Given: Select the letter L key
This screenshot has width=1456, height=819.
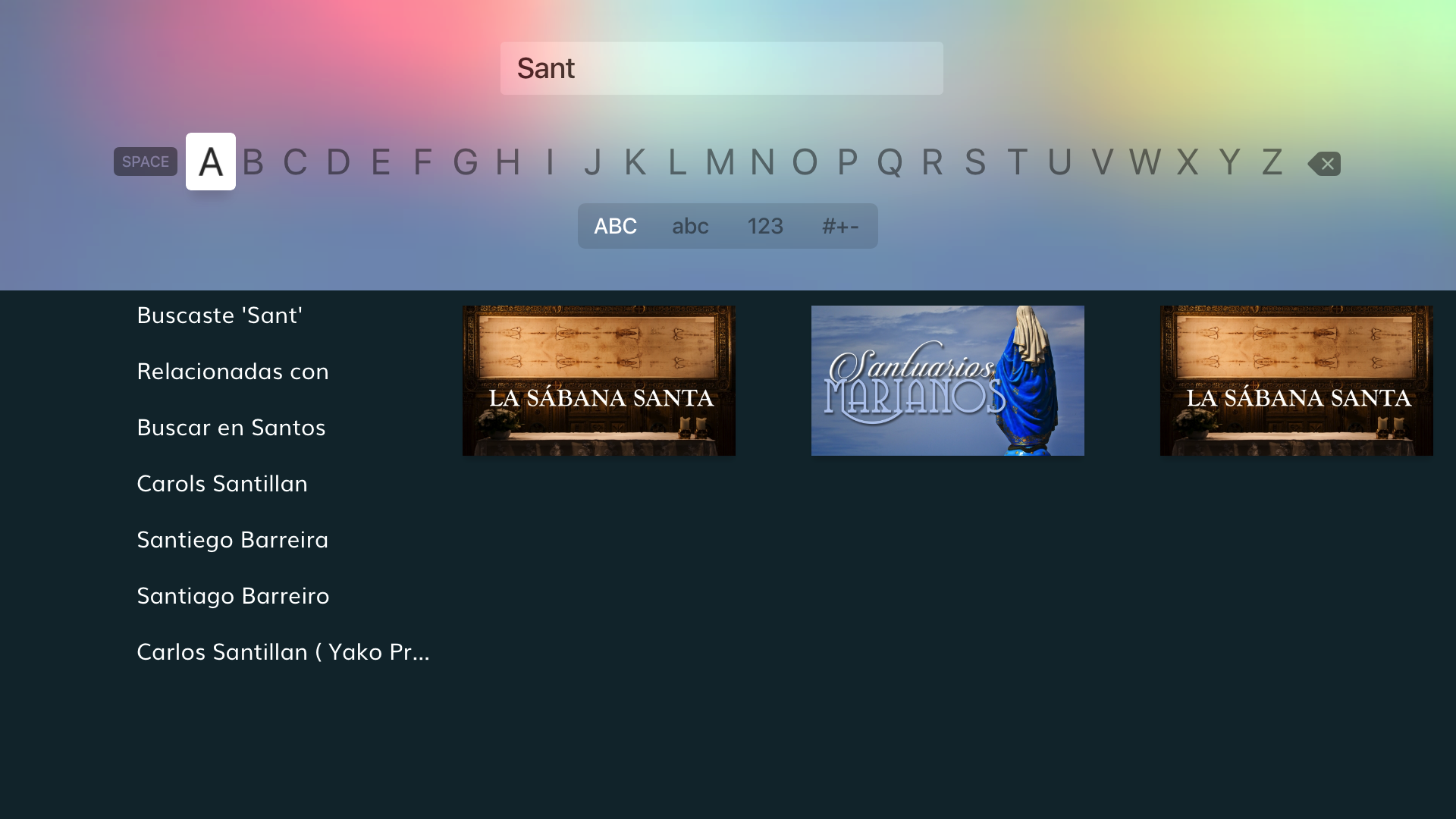Looking at the screenshot, I should click(678, 162).
